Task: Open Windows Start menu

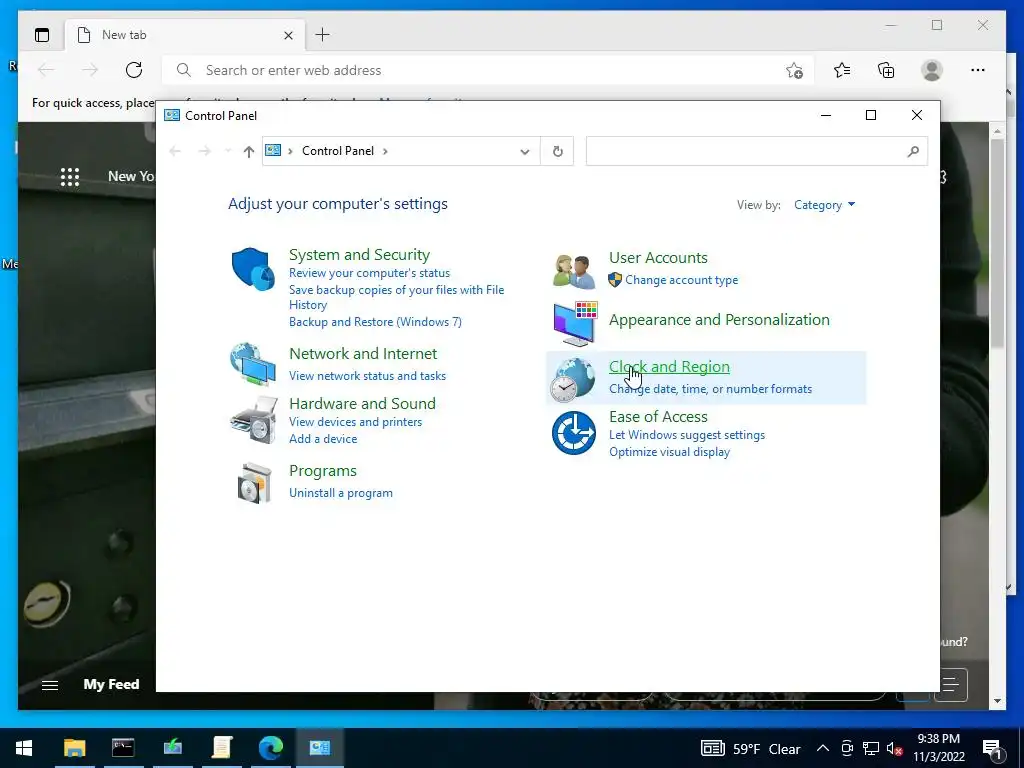Action: pos(24,747)
